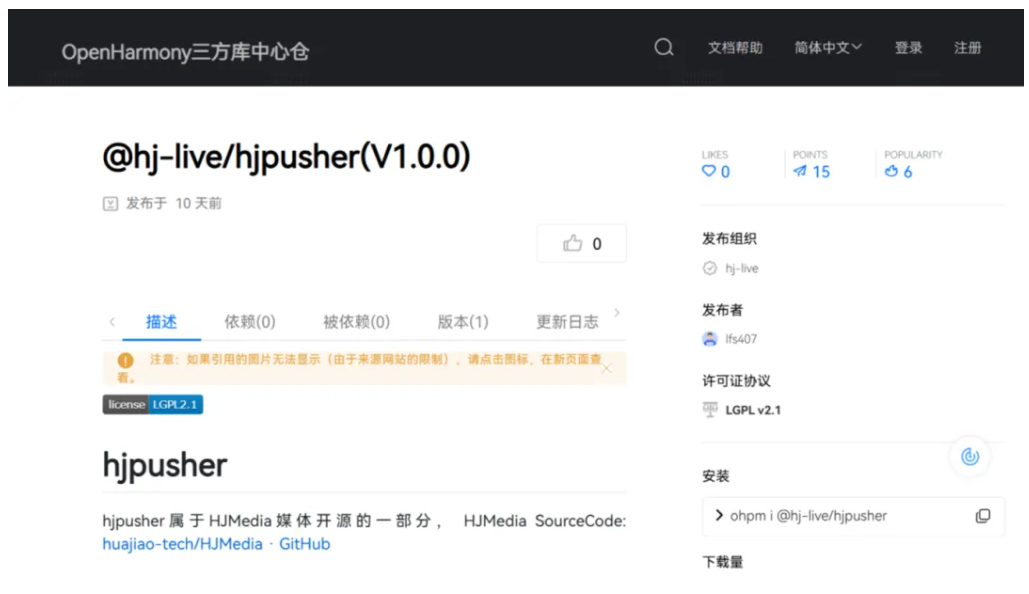The width and height of the screenshot is (1029, 594).
Task: Click the floating round blue assistant button
Action: click(969, 456)
